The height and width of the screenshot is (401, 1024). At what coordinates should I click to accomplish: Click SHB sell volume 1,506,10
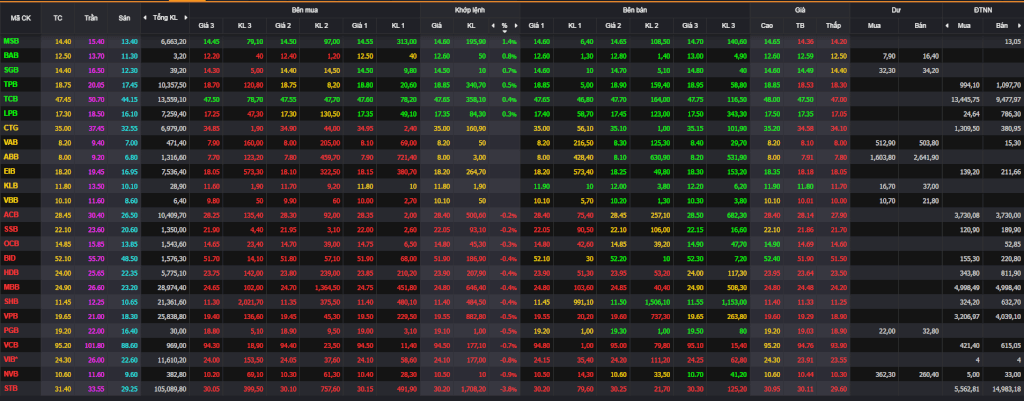coord(658,302)
